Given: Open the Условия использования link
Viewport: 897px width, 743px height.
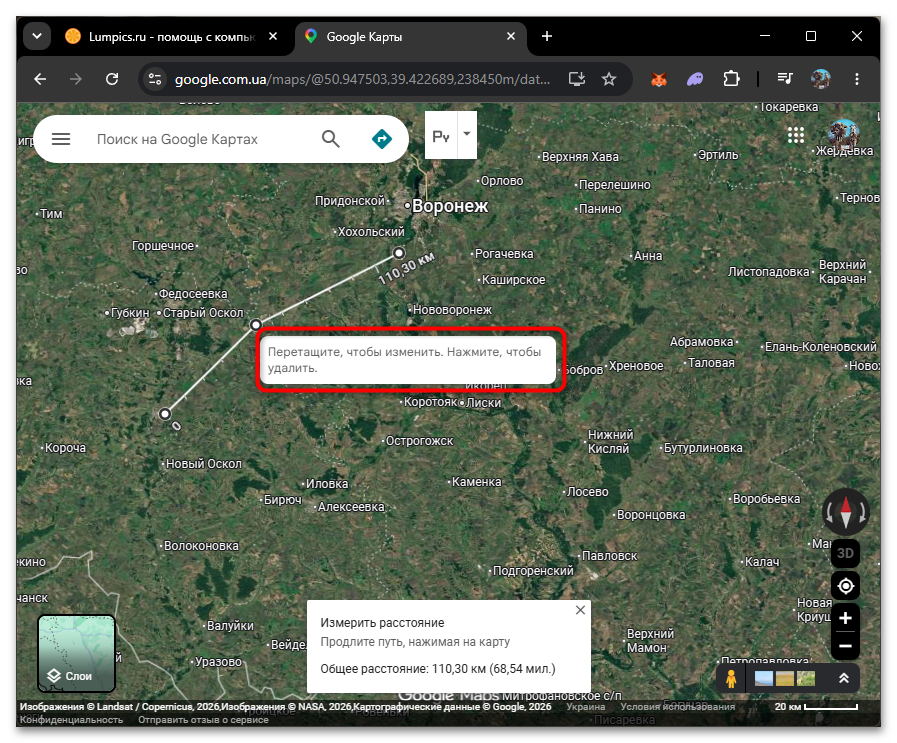Looking at the screenshot, I should pyautogui.click(x=677, y=707).
